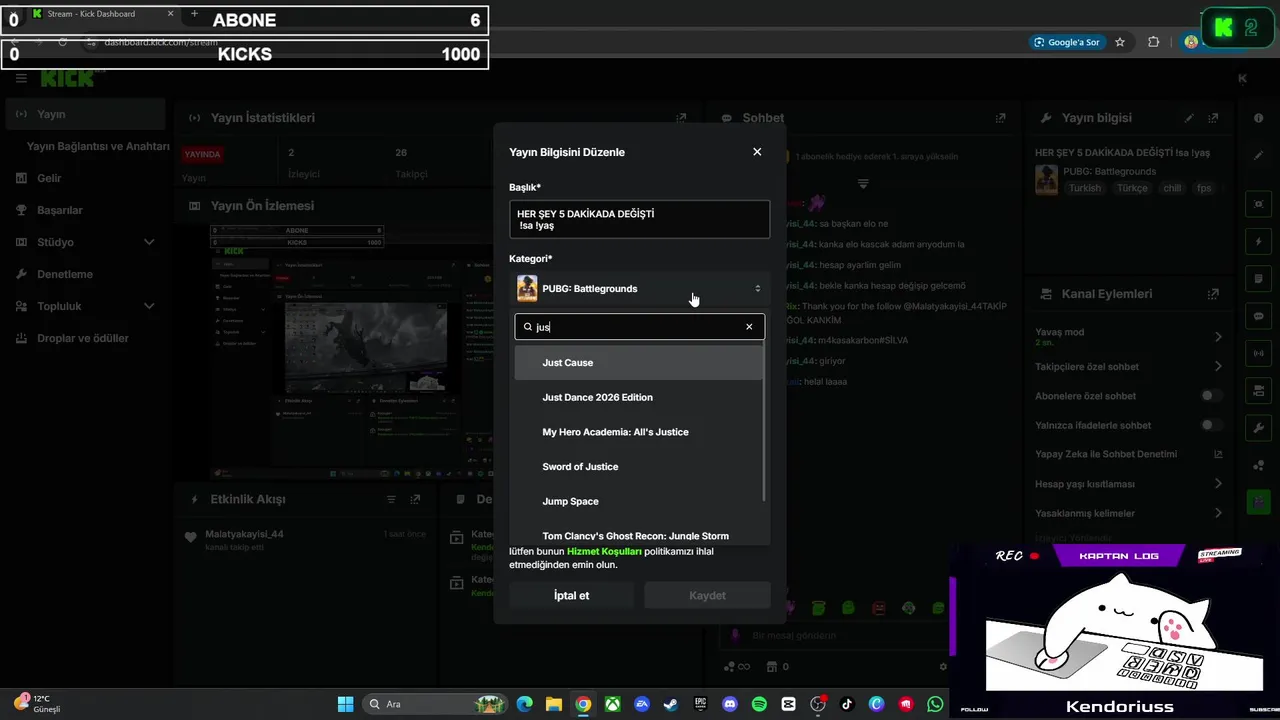
Task: Pop out the Yayın bilgisi panel
Action: [x=1213, y=117]
